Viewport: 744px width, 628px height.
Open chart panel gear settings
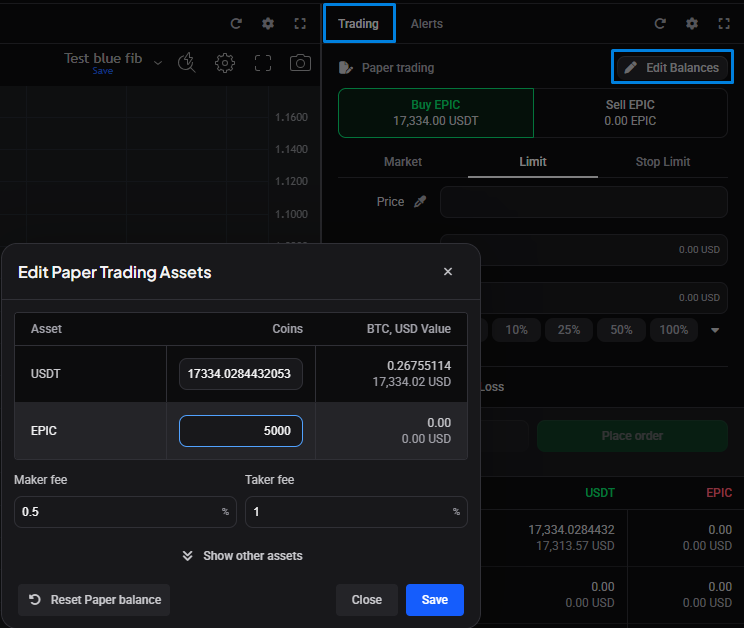point(268,24)
